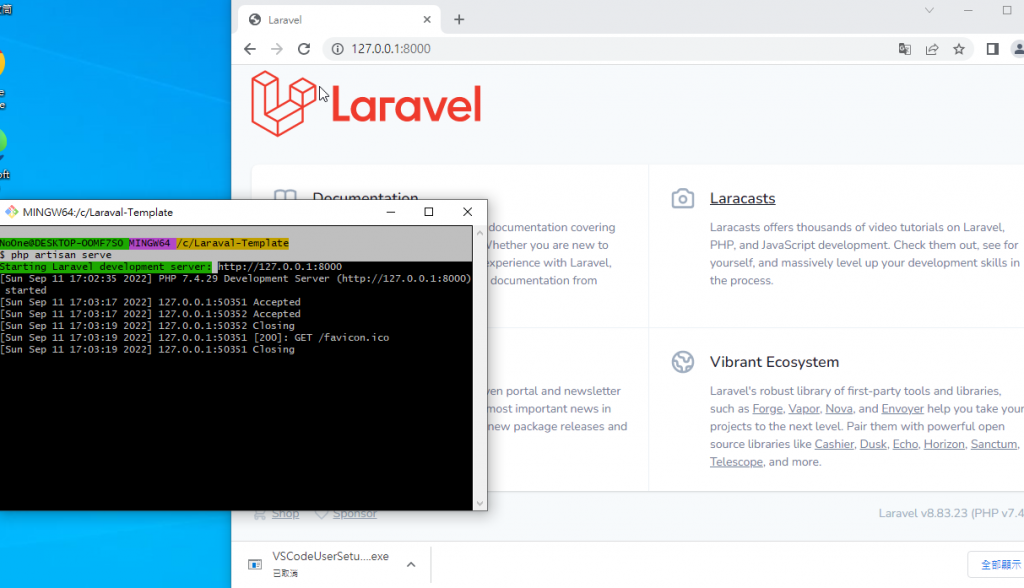1024x588 pixels.
Task: Open Chrome profile avatar
Action: 1018,49
